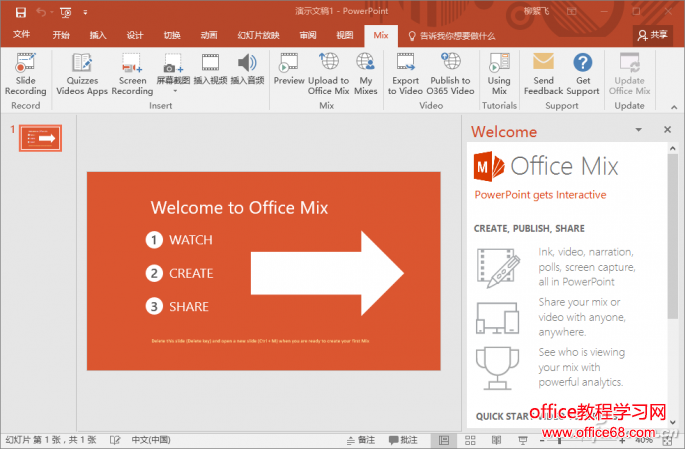
Task: Select the Mix ribbon tab
Action: coord(381,35)
